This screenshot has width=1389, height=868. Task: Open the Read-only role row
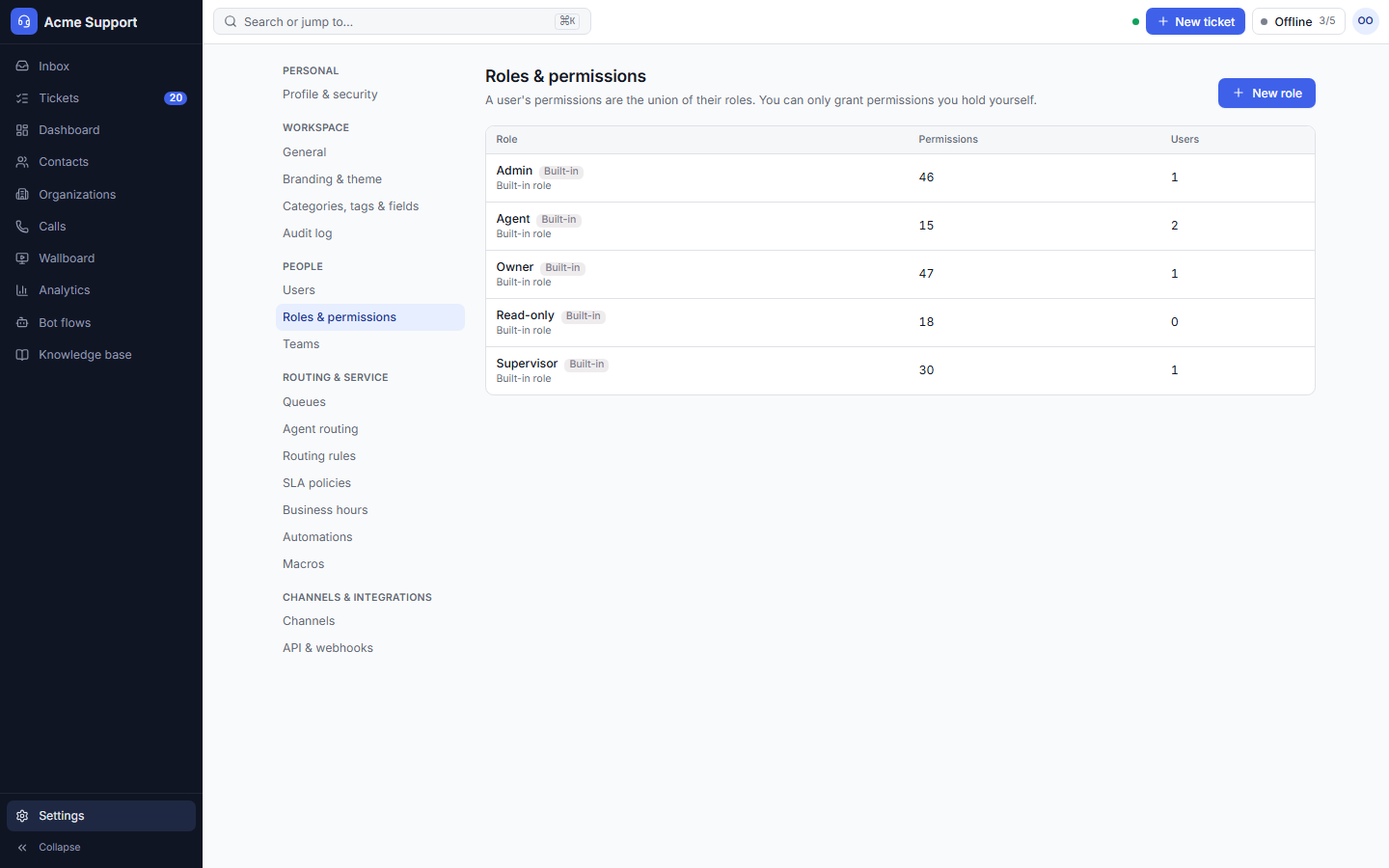point(900,322)
